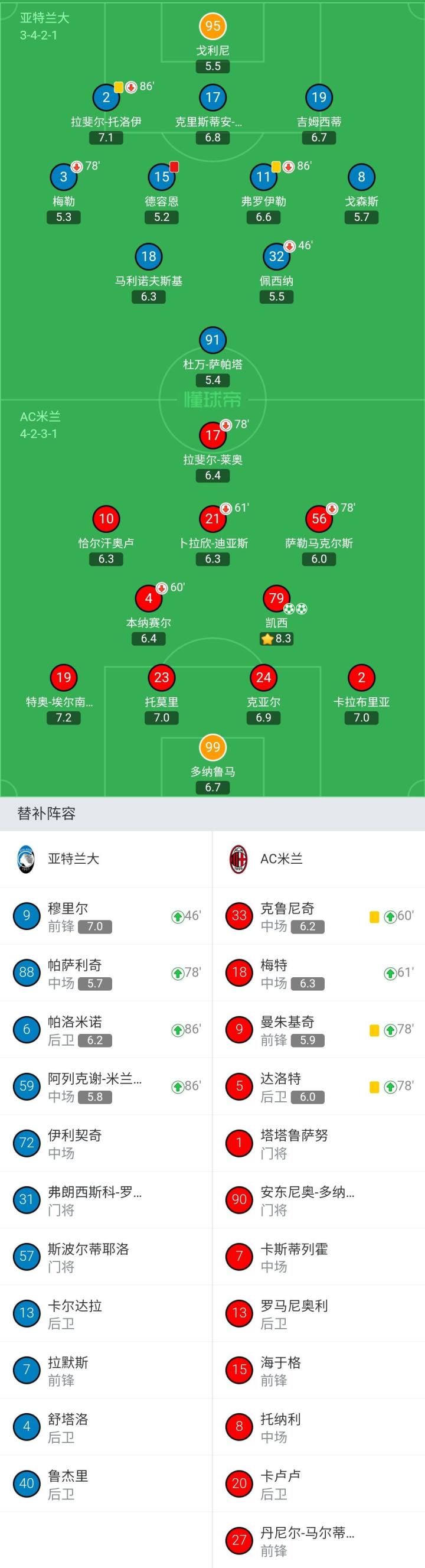This screenshot has height=1568, width=425.
Task: Click the red card icon on 德容恩
Action: (175, 166)
